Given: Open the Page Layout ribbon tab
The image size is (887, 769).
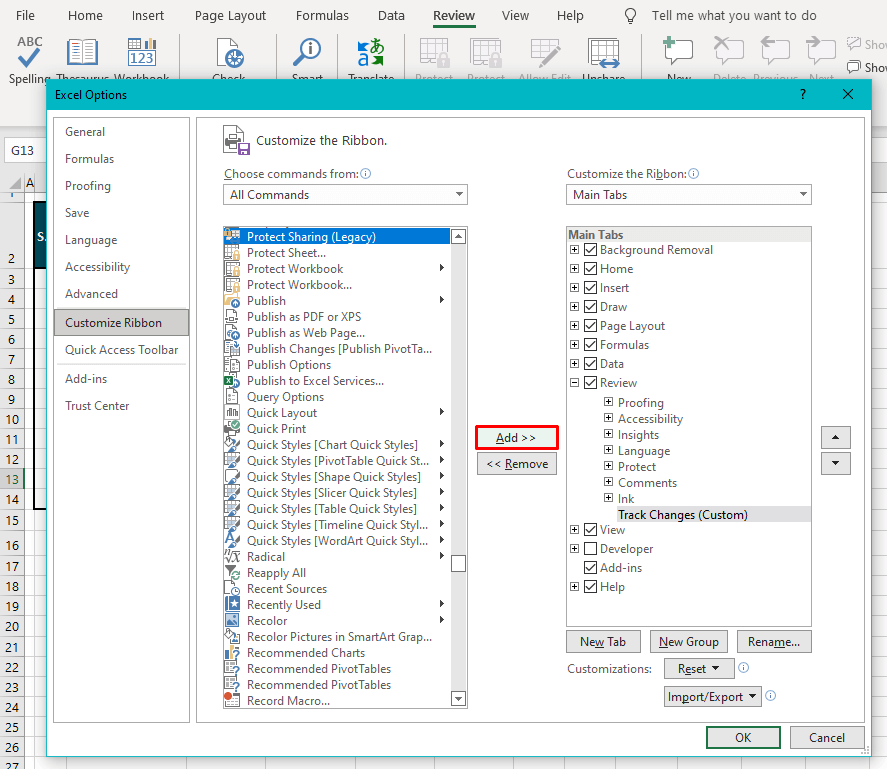Looking at the screenshot, I should pyautogui.click(x=229, y=15).
